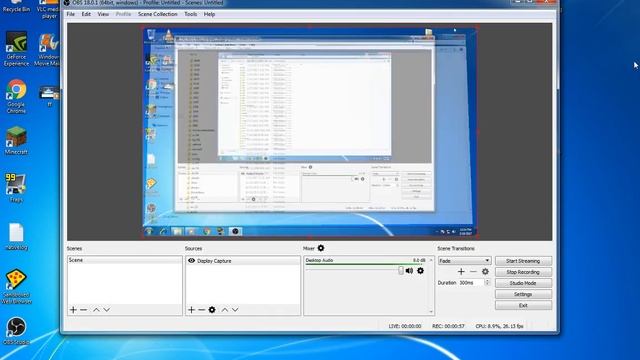Select the Scene entry in the Scenes list
The width and height of the screenshot is (640, 360).
124,260
